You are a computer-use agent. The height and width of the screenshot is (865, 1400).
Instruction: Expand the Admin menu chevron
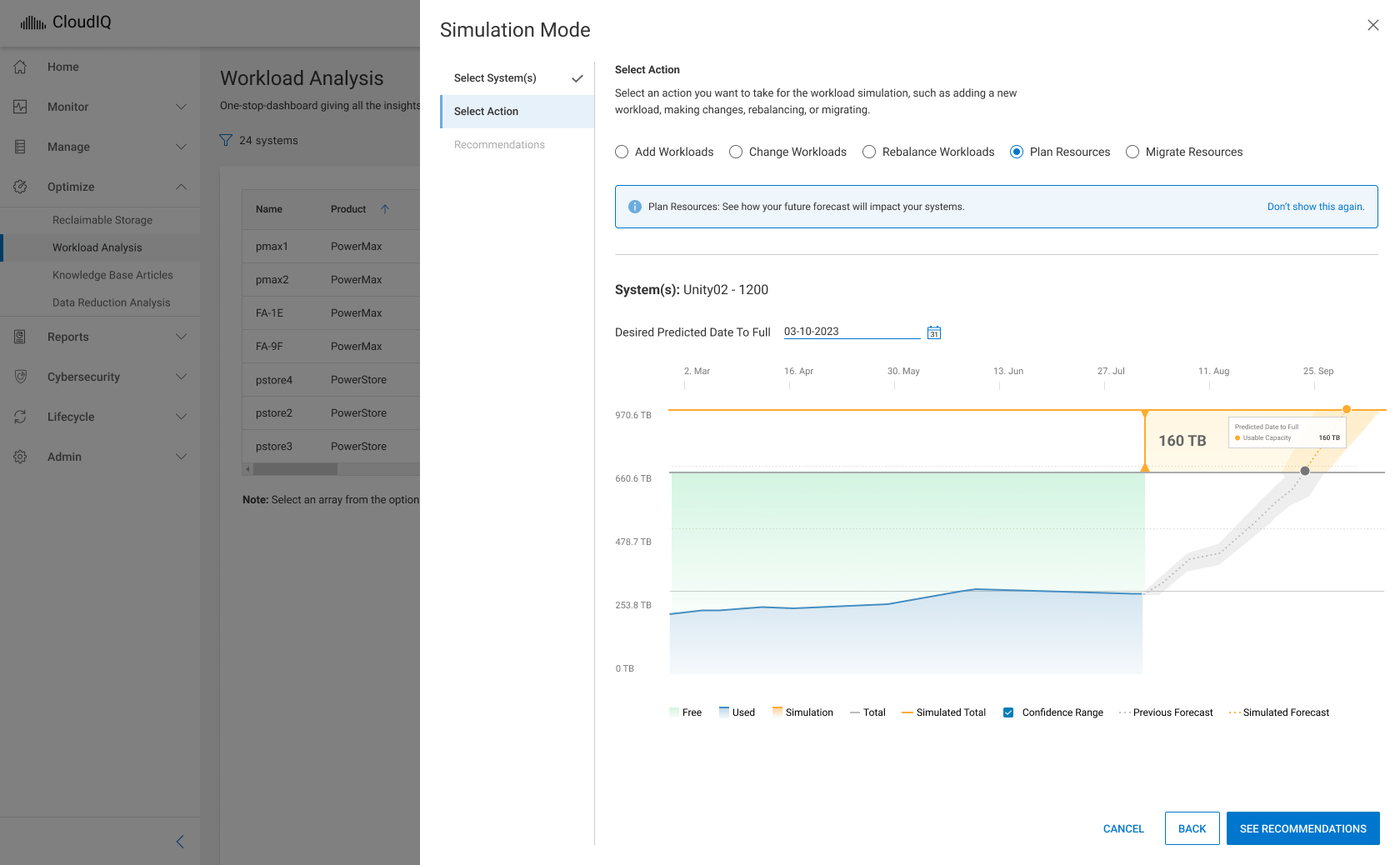coord(181,457)
